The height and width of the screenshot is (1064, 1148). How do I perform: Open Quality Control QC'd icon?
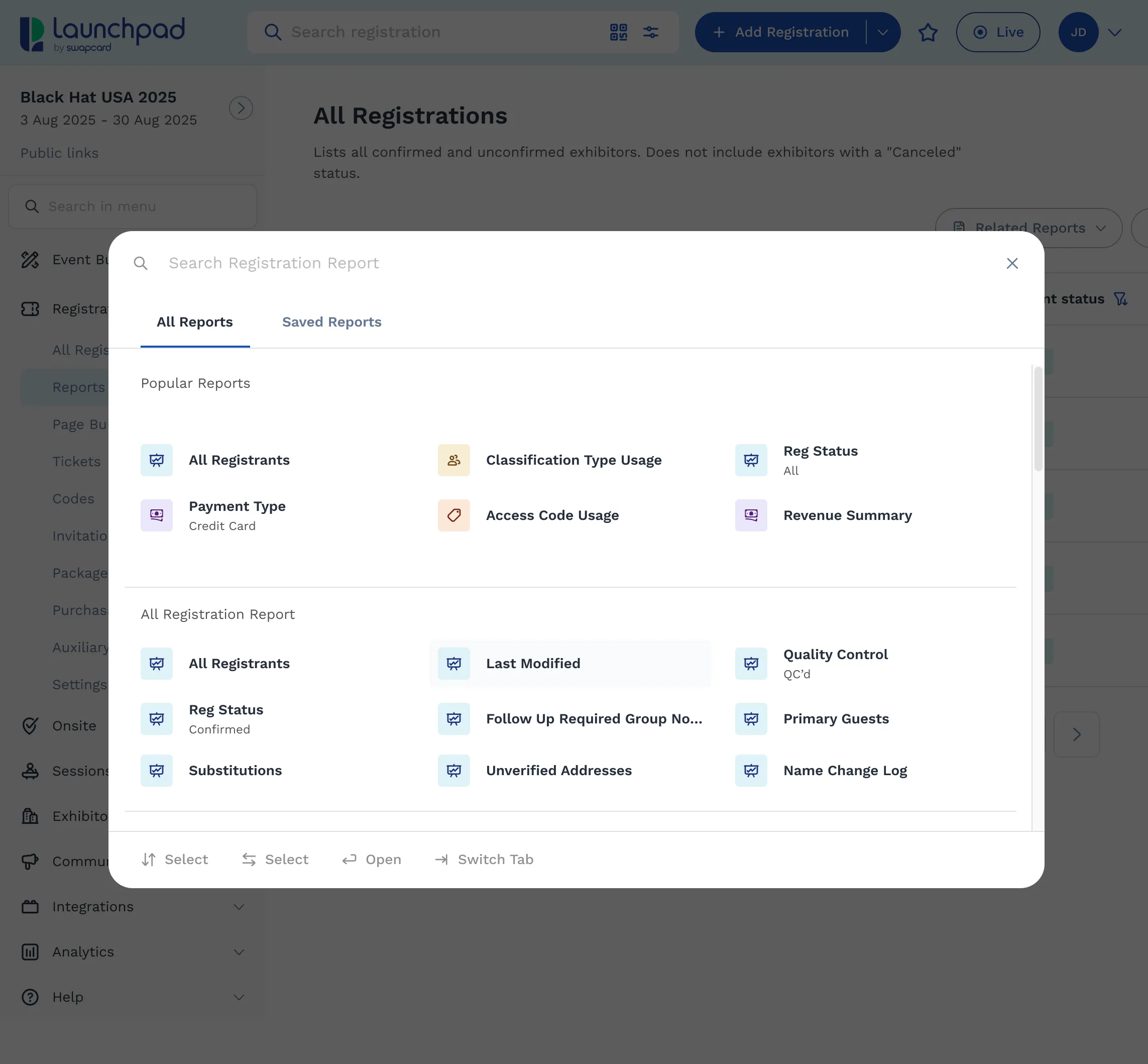[x=751, y=663]
